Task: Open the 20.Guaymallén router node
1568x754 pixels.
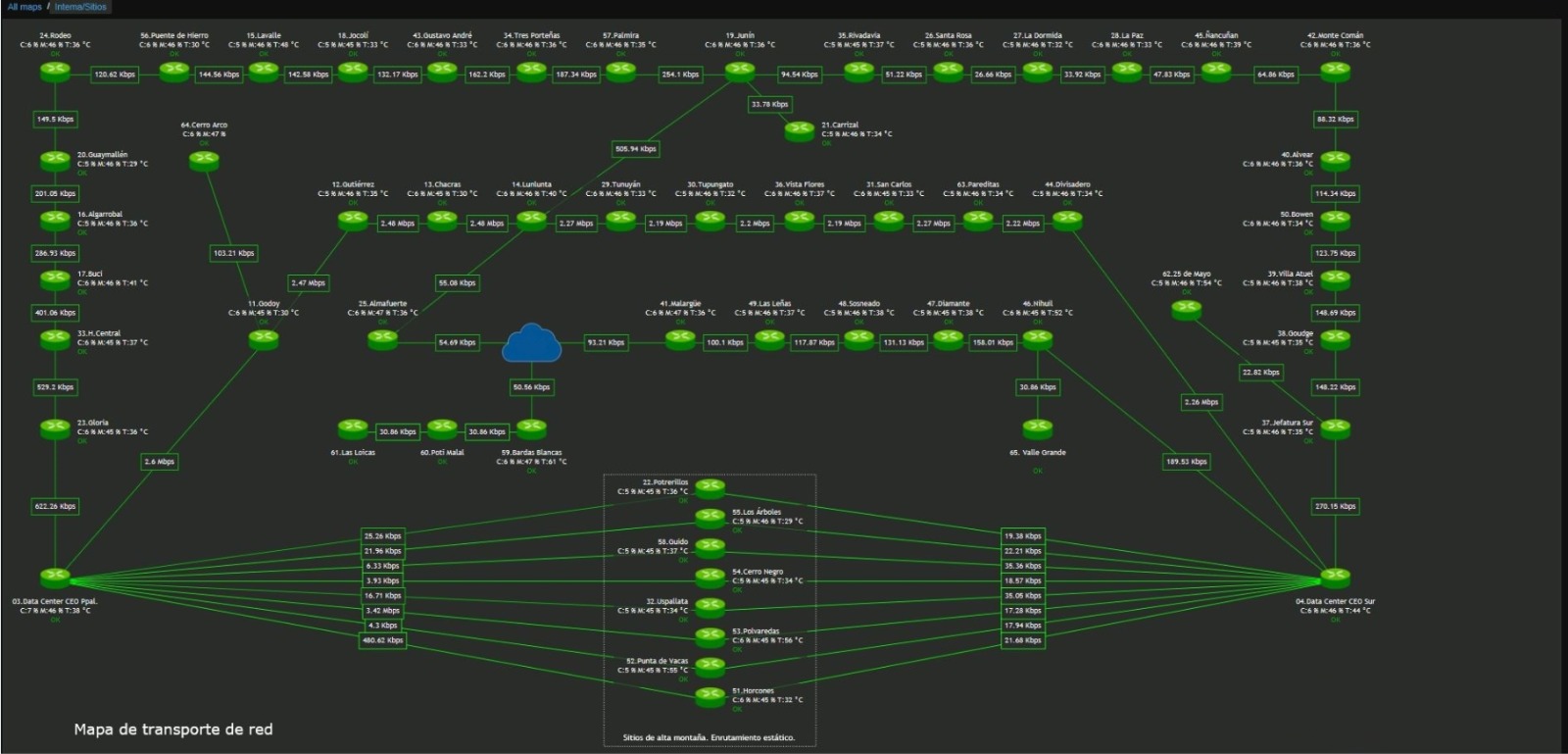Action: click(55, 161)
